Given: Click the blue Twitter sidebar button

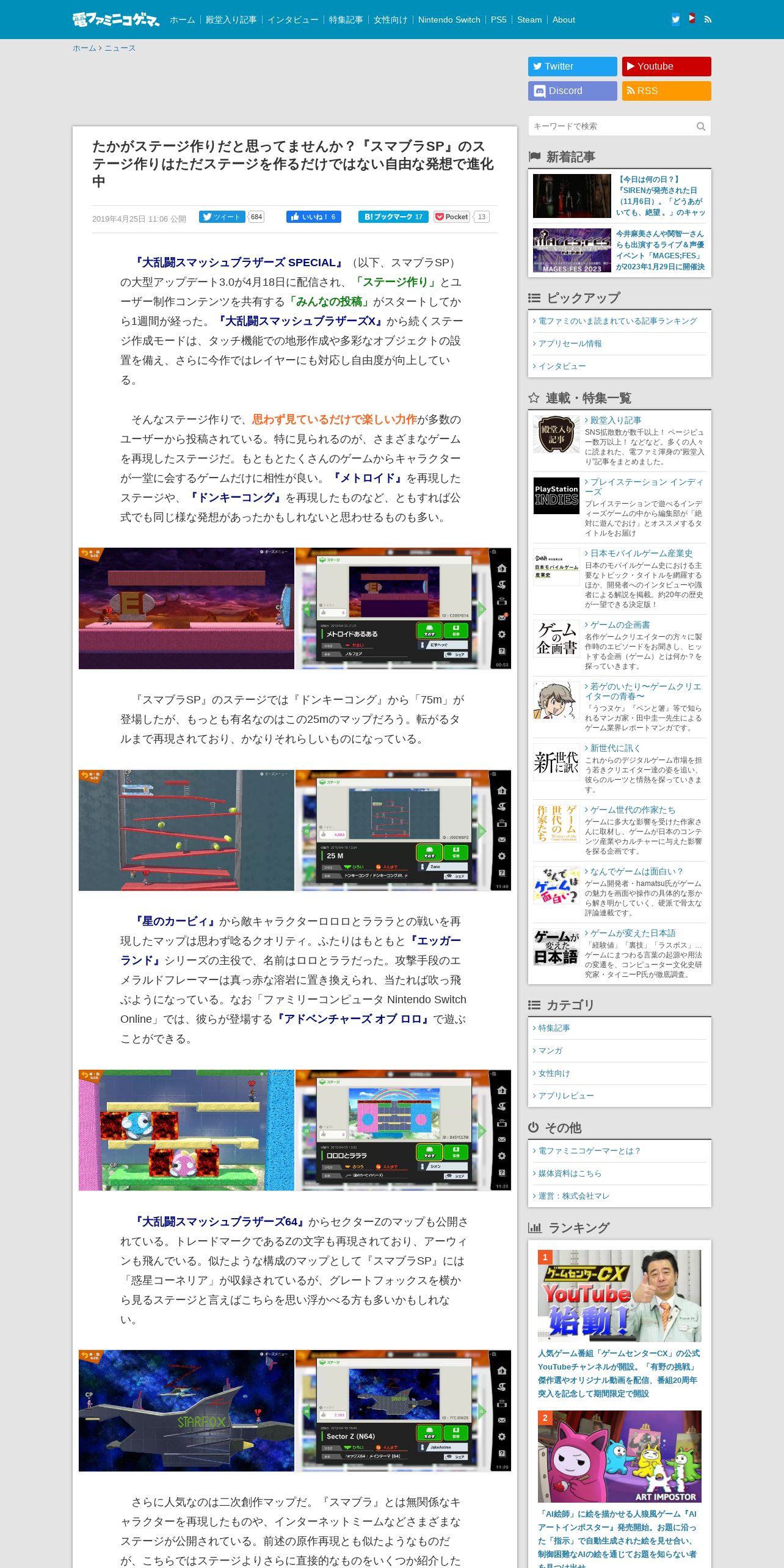Looking at the screenshot, I should (573, 67).
